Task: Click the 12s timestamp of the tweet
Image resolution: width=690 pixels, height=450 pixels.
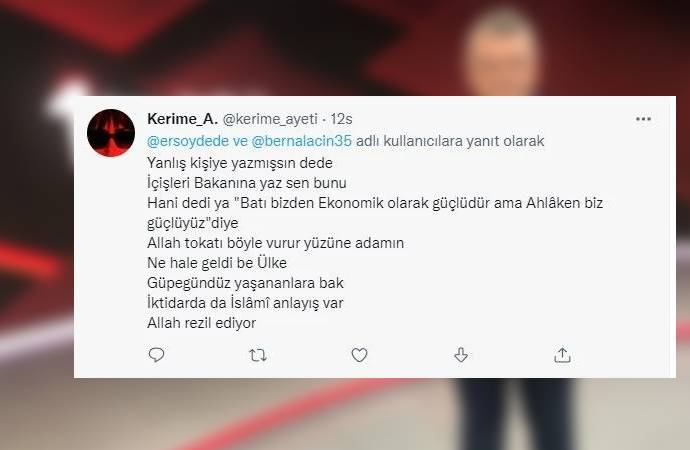Action: [341, 119]
